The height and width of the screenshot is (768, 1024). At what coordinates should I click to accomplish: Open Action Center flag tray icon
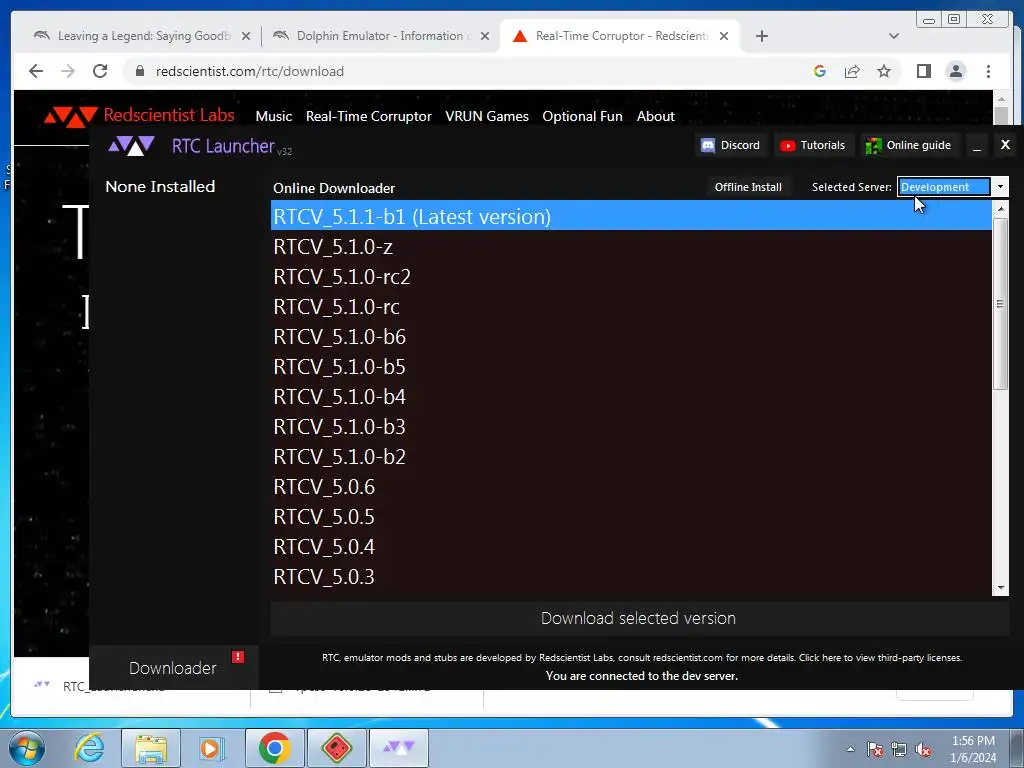tap(875, 750)
